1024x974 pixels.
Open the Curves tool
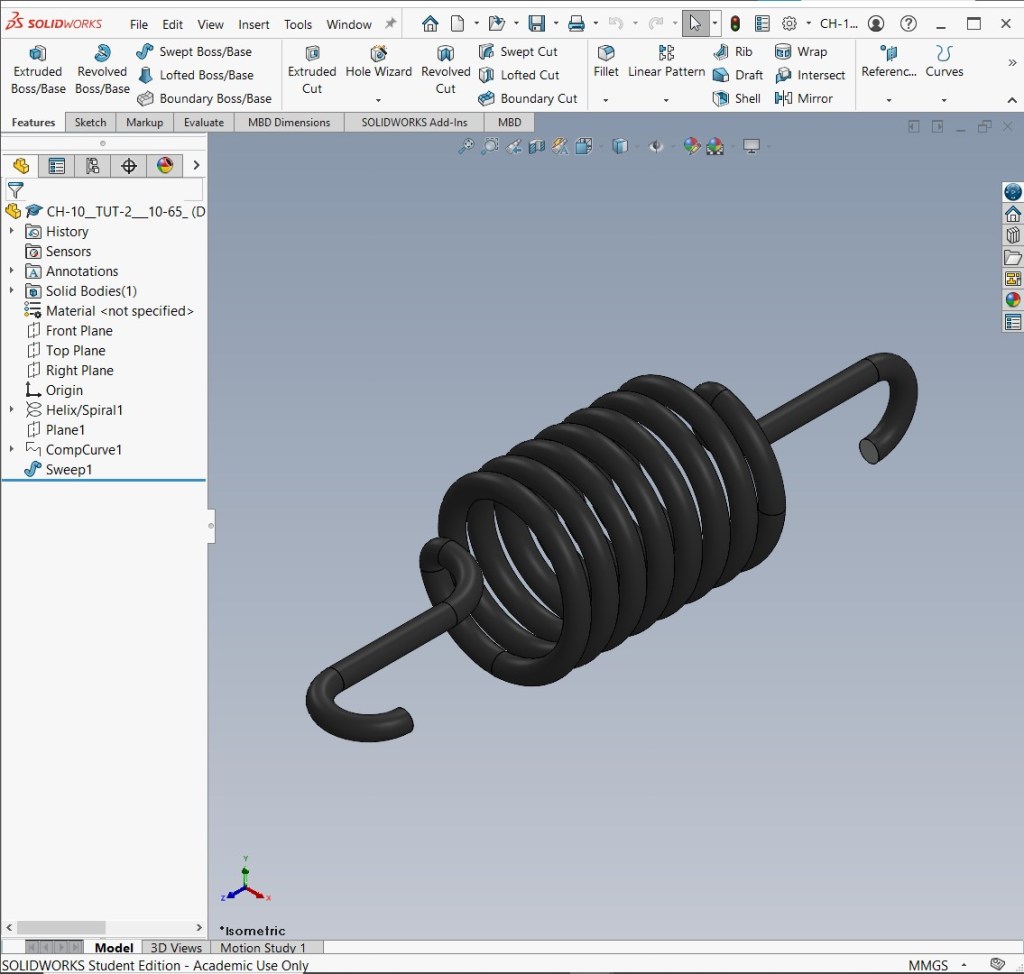944,62
